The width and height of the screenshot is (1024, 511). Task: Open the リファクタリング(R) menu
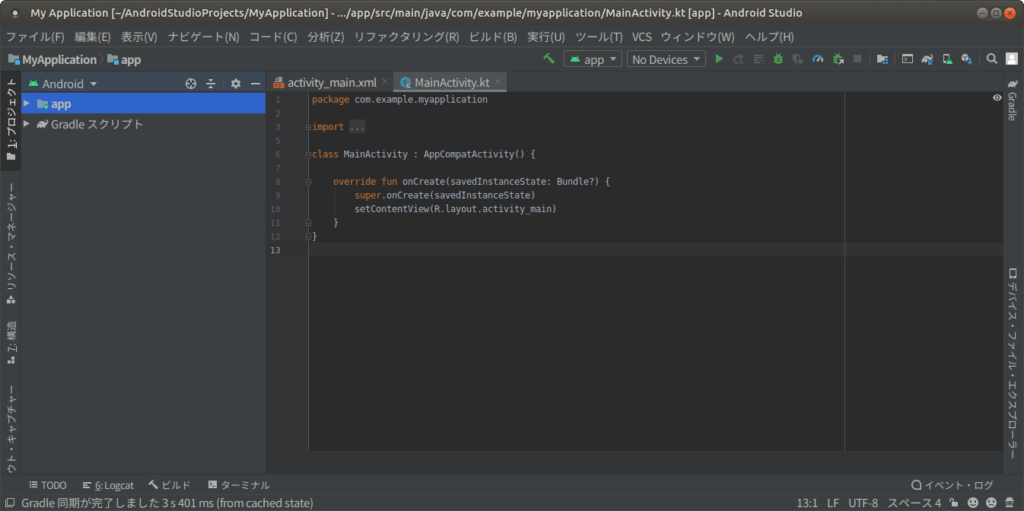(x=406, y=37)
